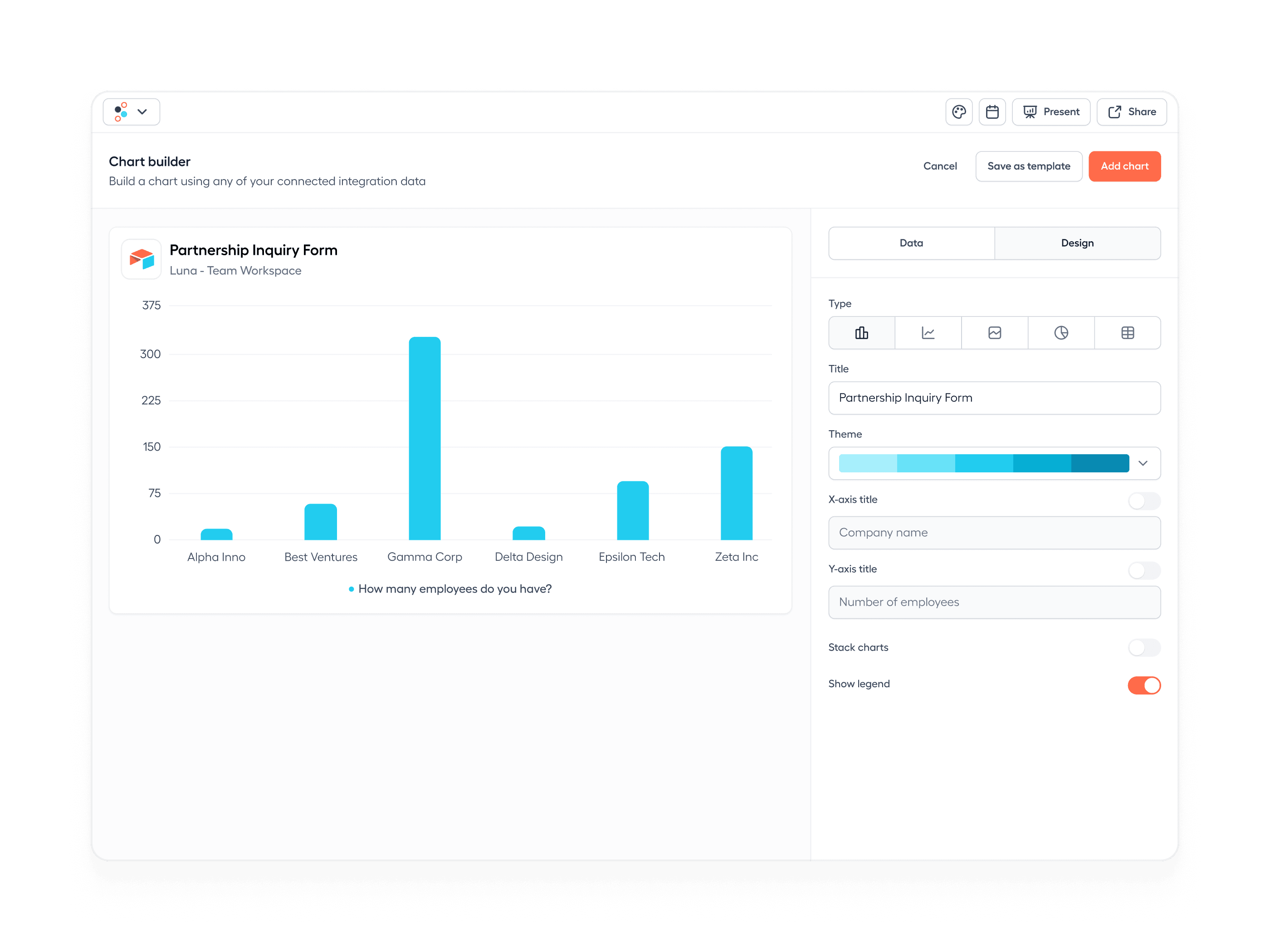Click the calendar icon in toolbar
Screen dimensions: 1270x952
991,111
